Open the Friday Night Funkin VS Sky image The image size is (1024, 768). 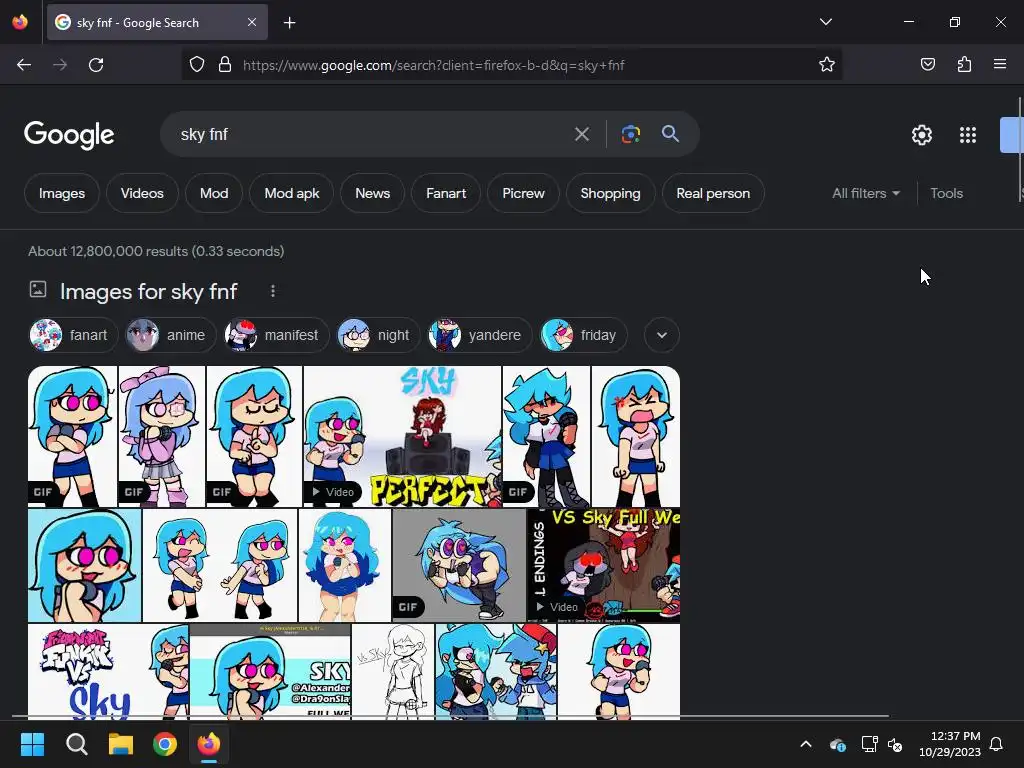(x=108, y=672)
